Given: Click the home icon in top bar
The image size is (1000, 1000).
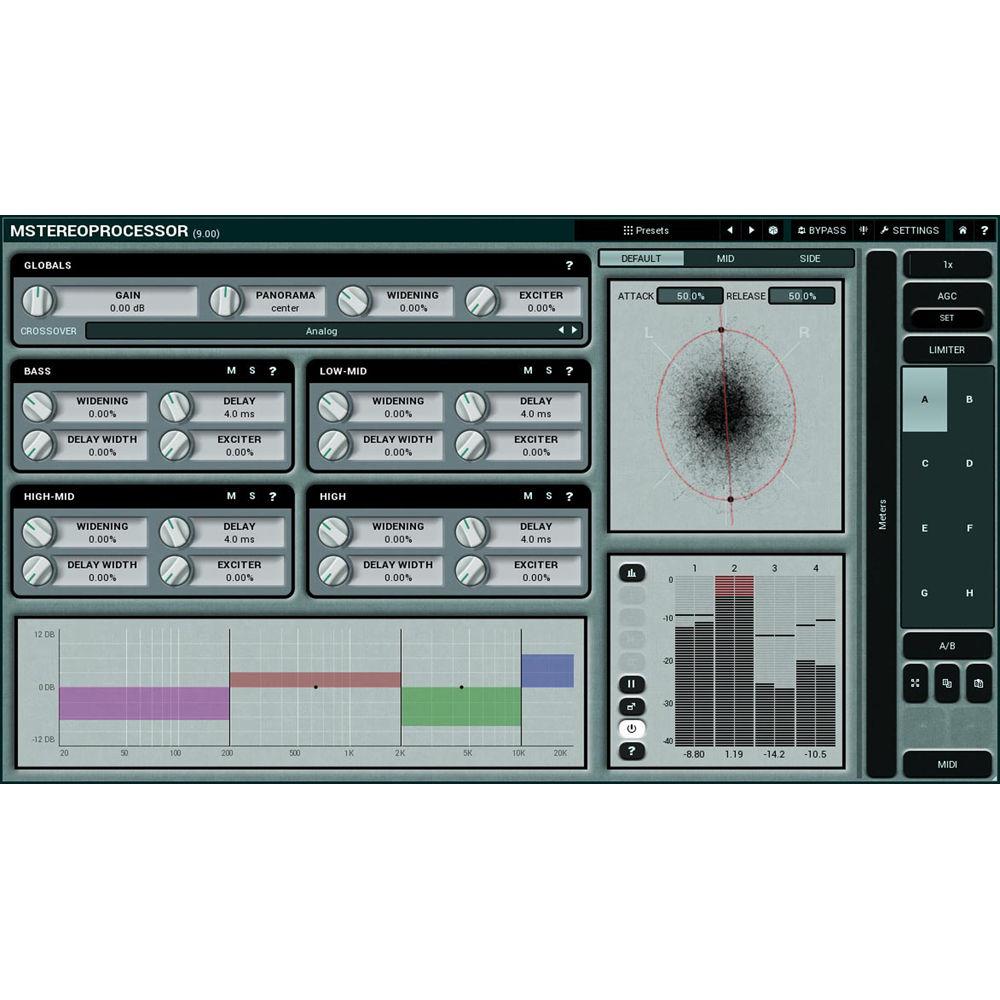Looking at the screenshot, I should (963, 230).
